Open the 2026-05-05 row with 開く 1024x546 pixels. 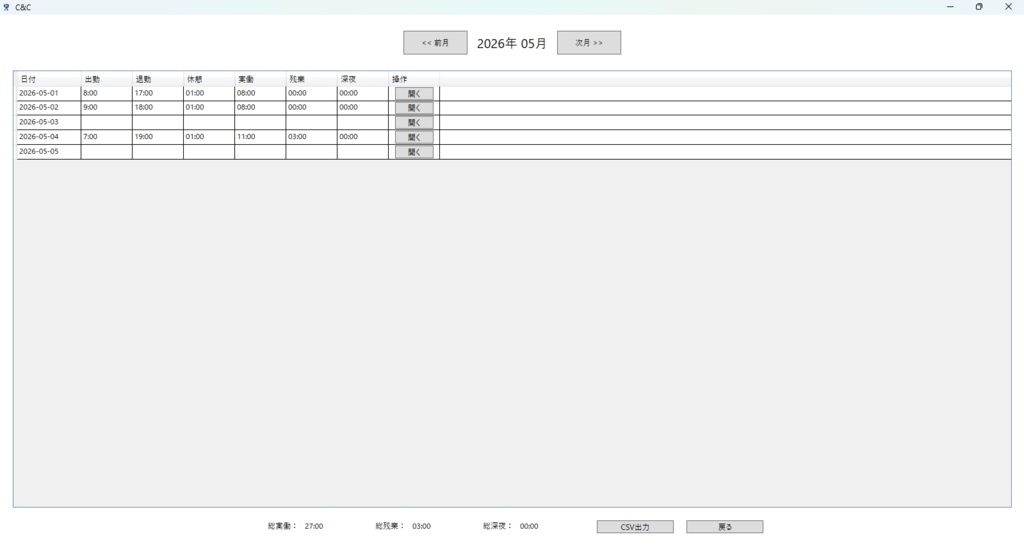coord(414,152)
